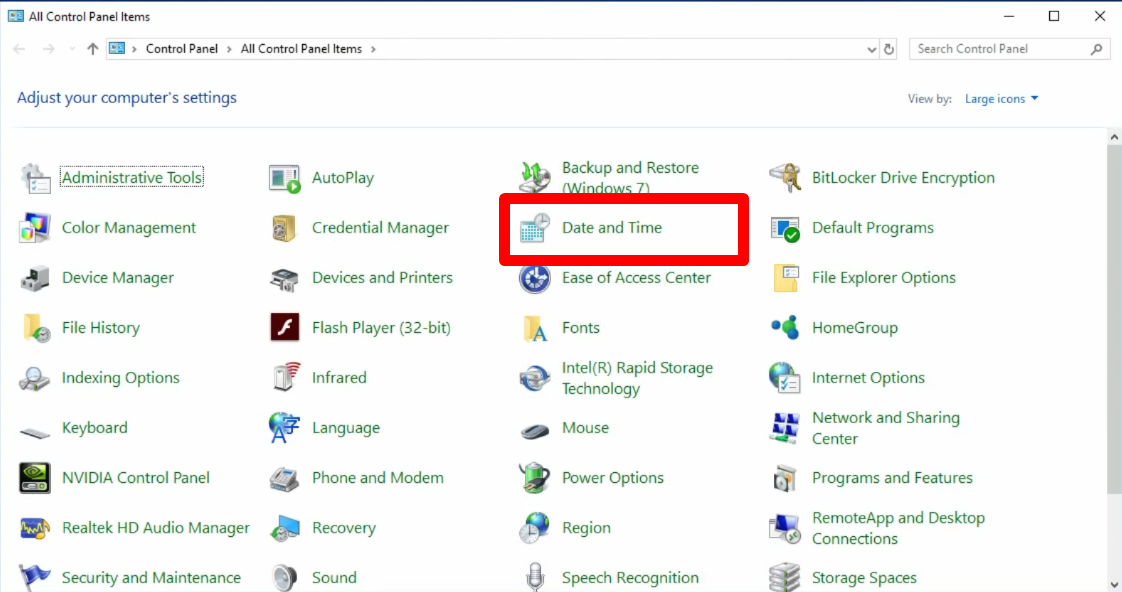This screenshot has height=592, width=1122.
Task: Open the File History folder icon
Action: pyautogui.click(x=35, y=328)
